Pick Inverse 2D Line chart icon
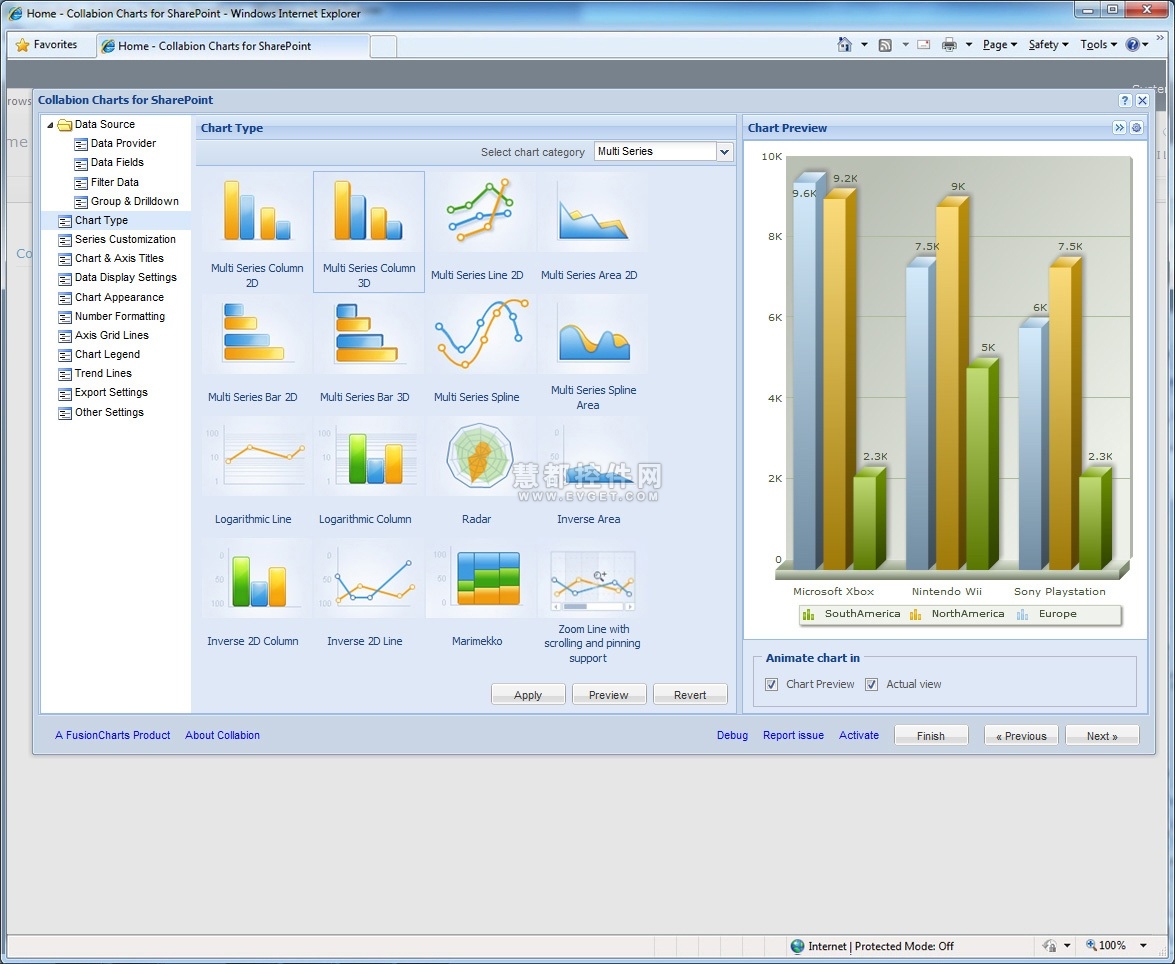 (x=367, y=579)
